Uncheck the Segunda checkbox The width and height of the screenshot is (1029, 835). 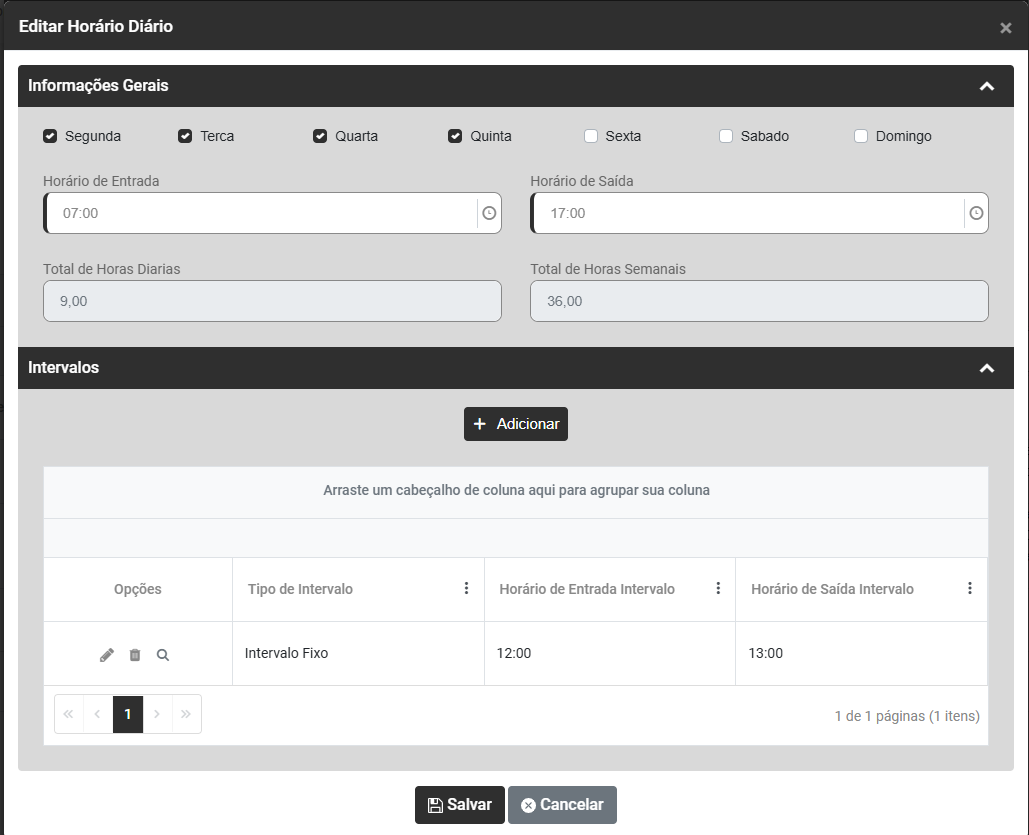[x=50, y=136]
